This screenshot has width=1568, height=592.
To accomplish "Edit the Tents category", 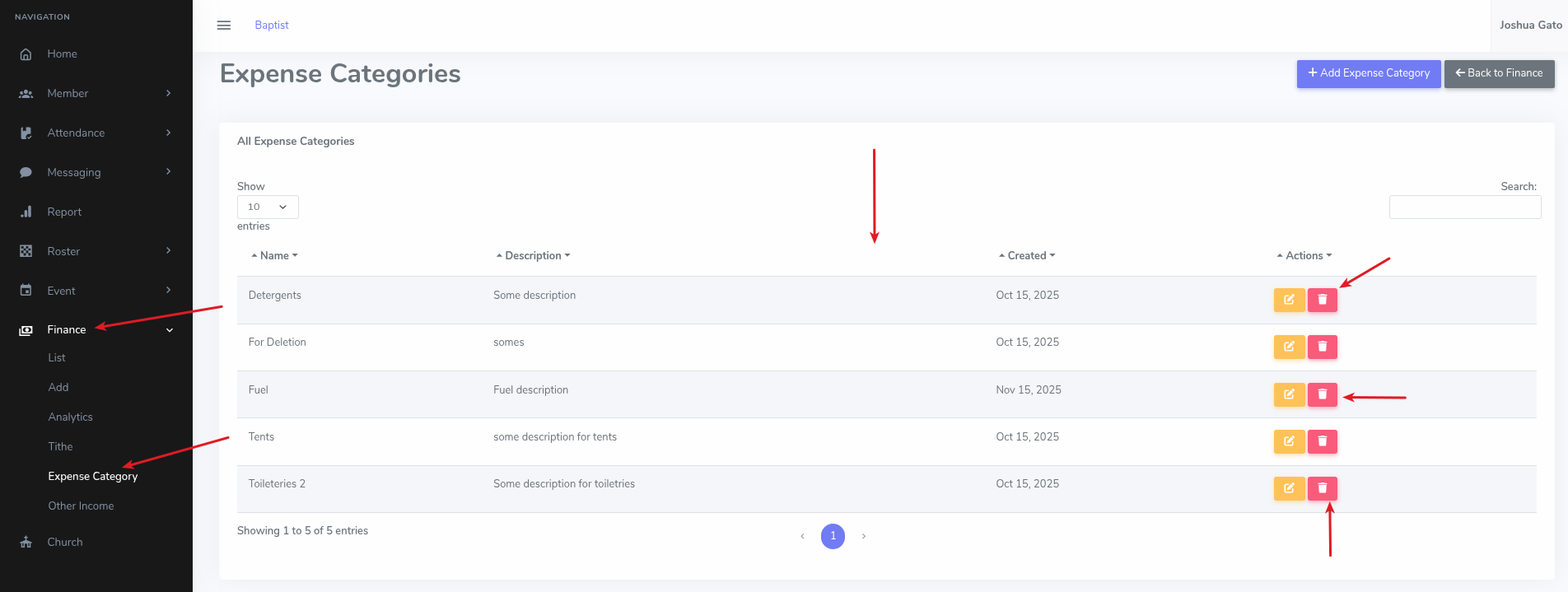I will coord(1289,441).
